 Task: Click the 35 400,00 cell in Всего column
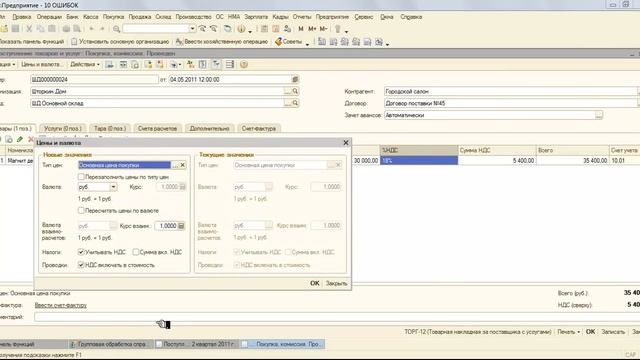(x=572, y=161)
